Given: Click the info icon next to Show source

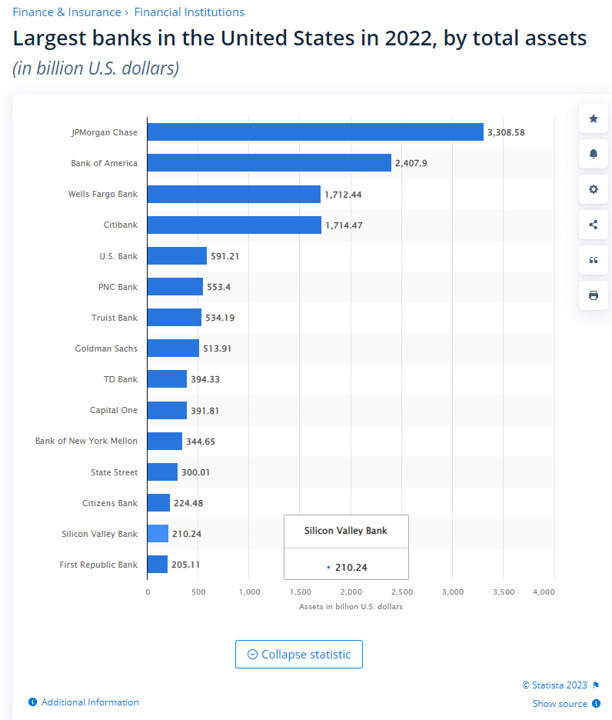Looking at the screenshot, I should [596, 703].
